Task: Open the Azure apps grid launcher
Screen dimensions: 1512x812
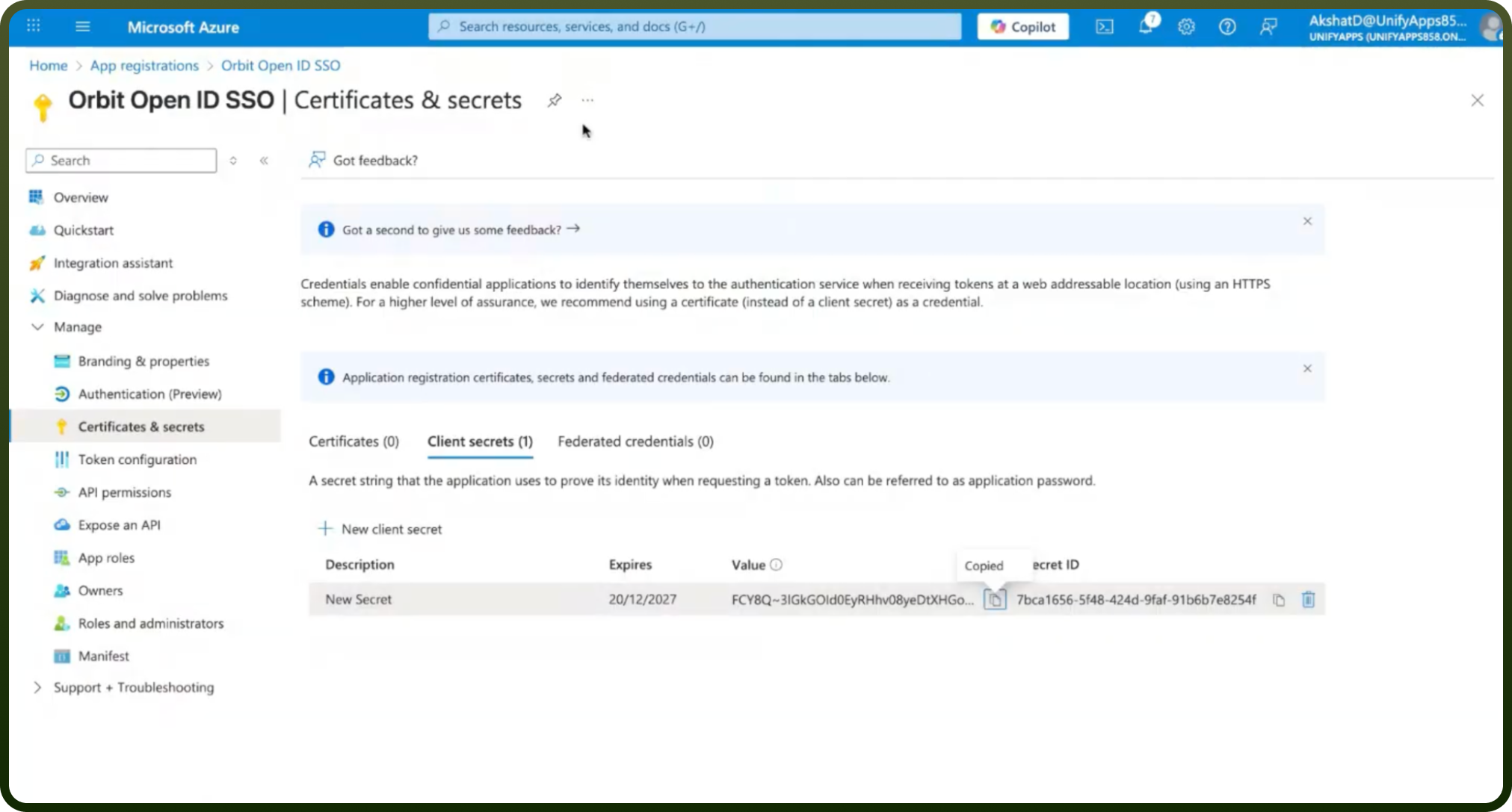Action: (x=34, y=26)
